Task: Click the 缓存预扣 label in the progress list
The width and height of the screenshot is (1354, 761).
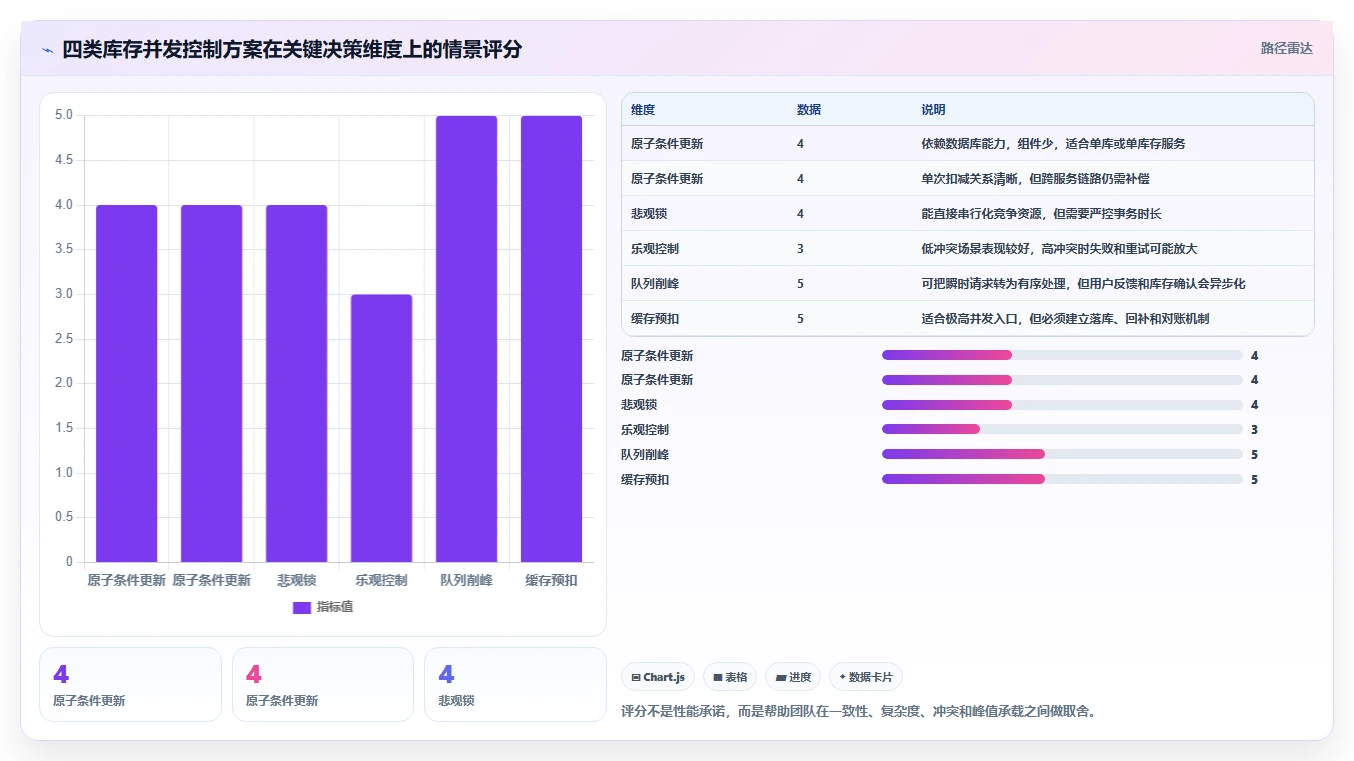Action: (645, 480)
